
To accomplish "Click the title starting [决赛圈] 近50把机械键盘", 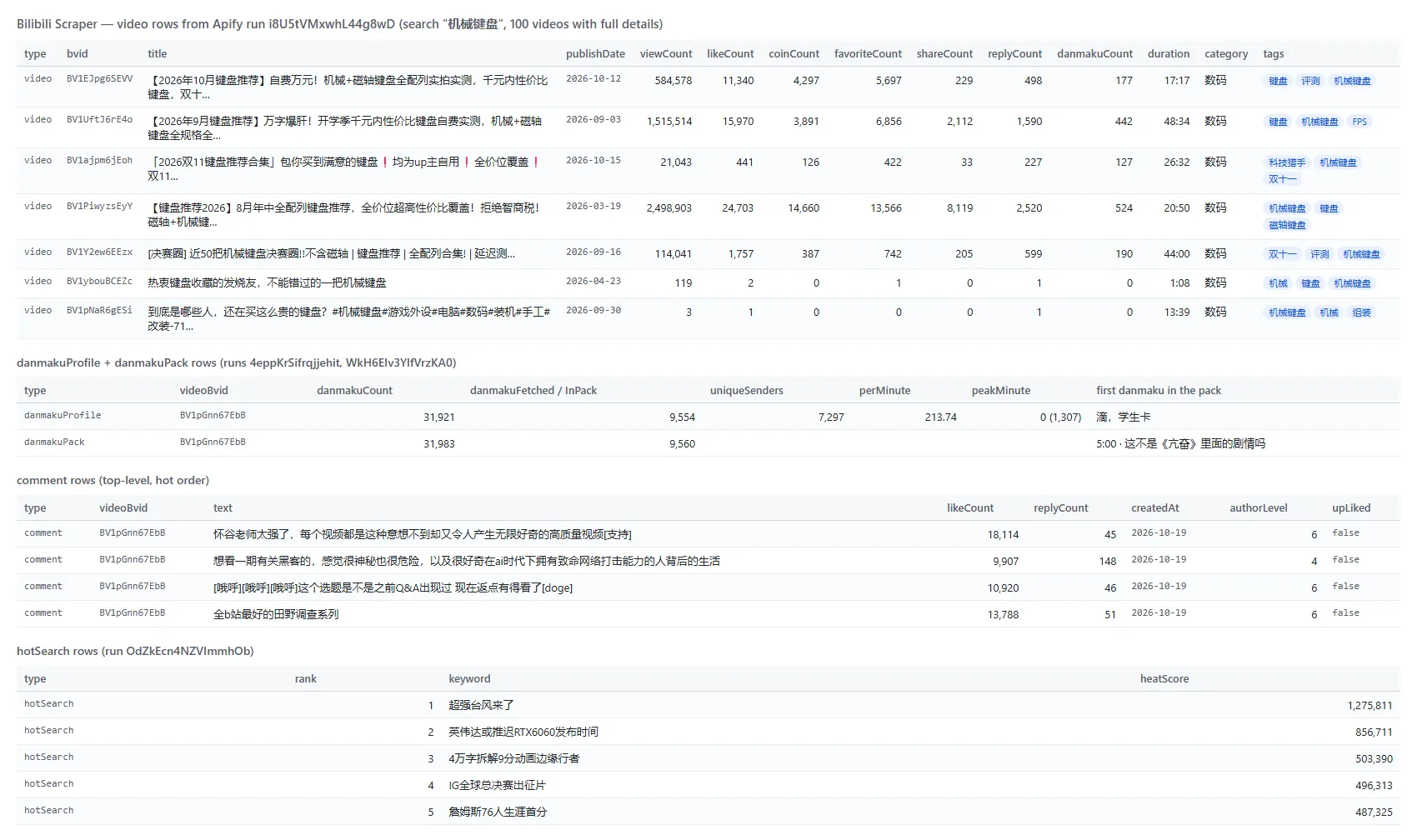I will click(331, 253).
